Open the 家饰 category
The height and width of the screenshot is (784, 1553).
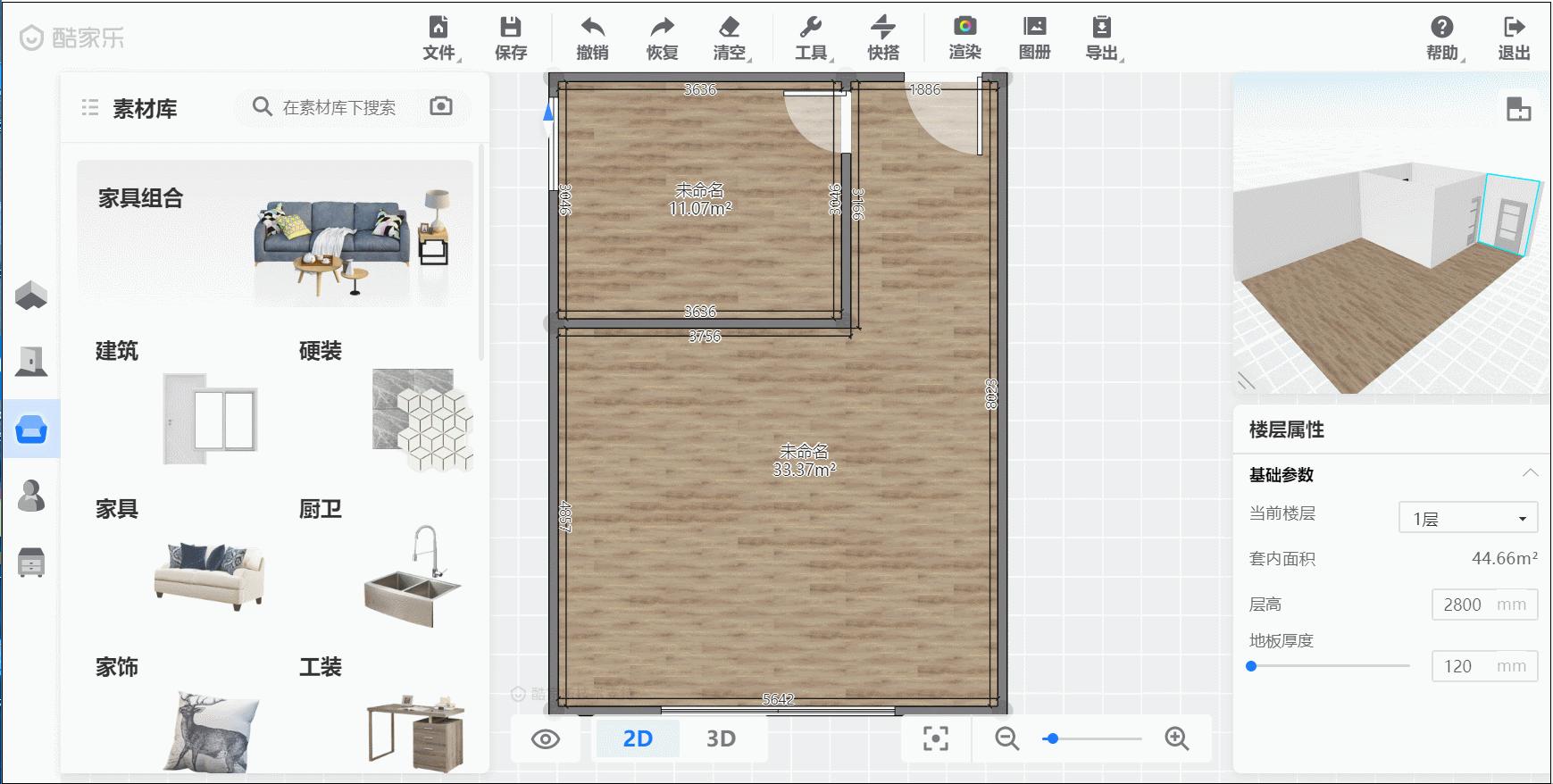(178, 713)
